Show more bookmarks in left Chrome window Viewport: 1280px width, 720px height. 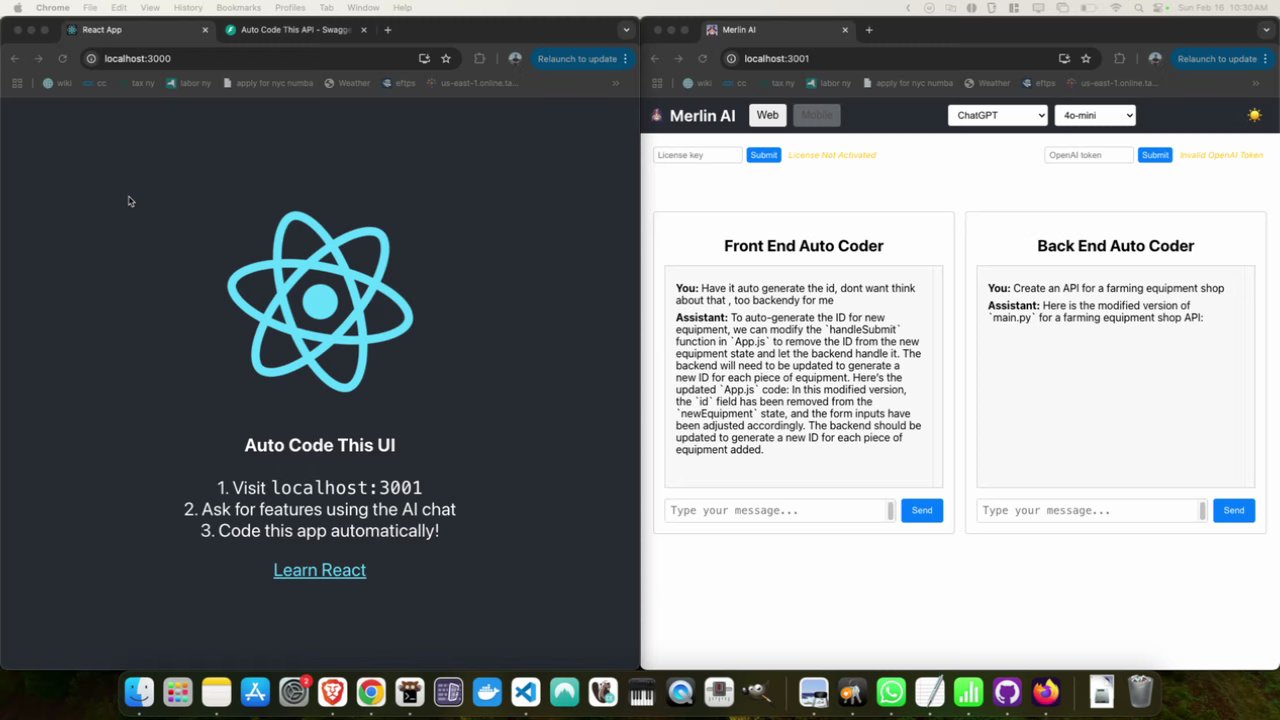click(616, 83)
